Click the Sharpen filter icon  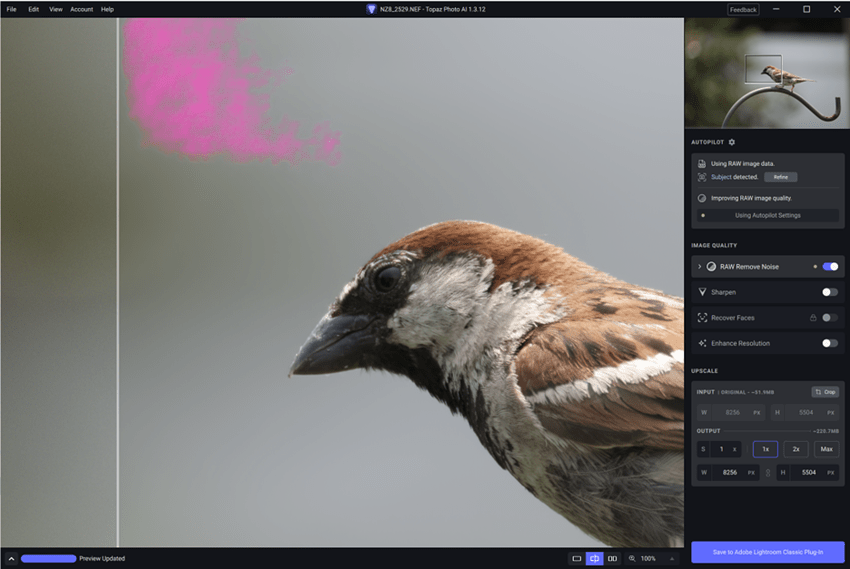pos(702,292)
